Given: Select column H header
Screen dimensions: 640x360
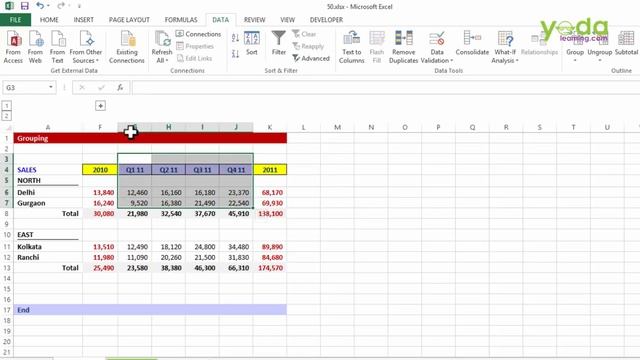Looking at the screenshot, I should tap(168, 127).
